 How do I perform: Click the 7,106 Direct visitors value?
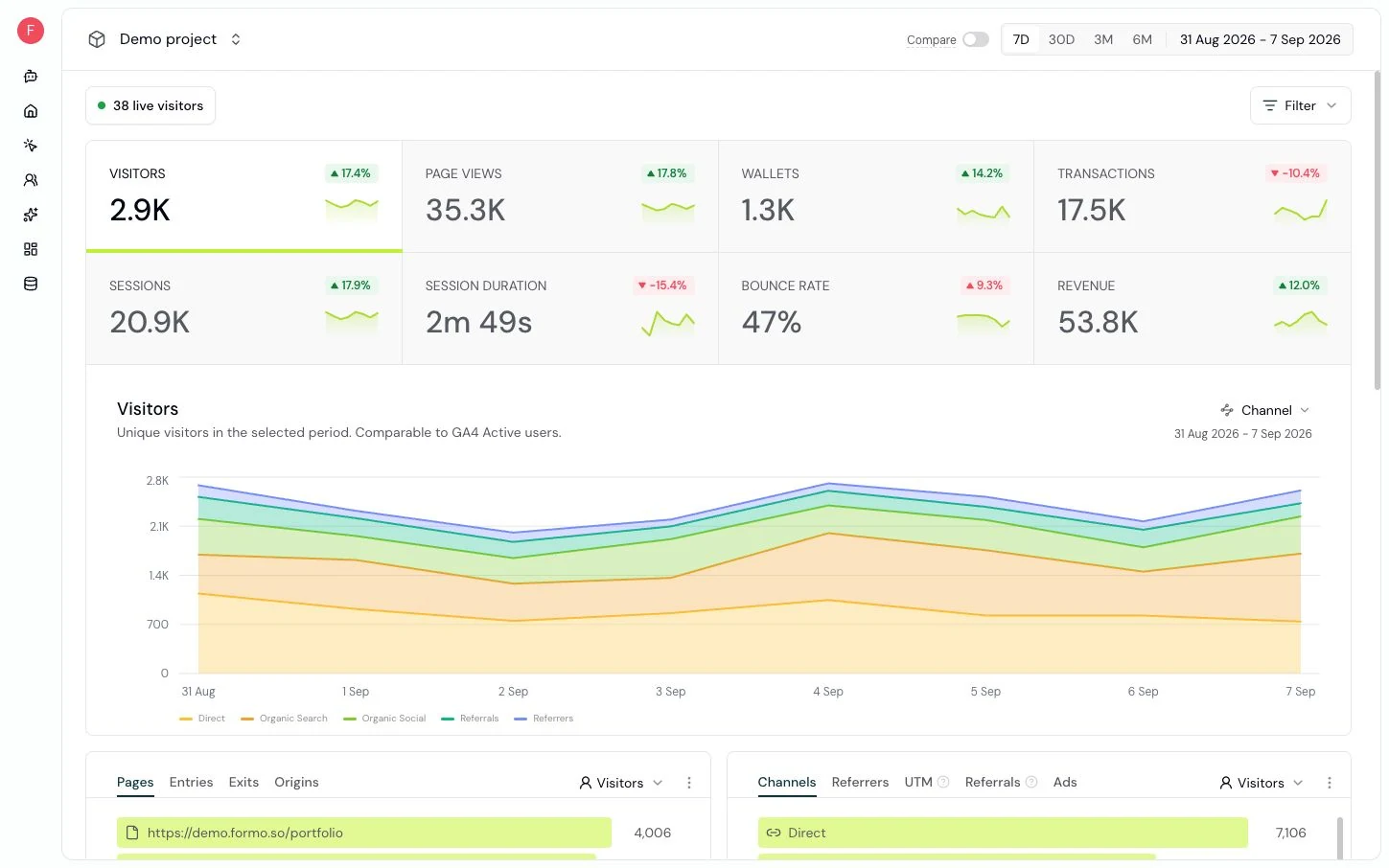point(1290,833)
